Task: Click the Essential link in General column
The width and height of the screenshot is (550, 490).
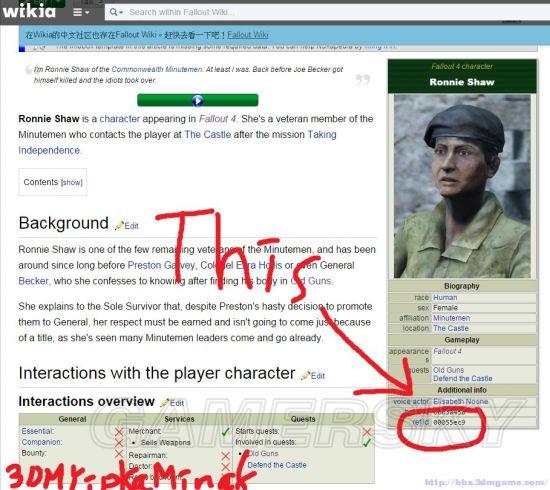Action: (x=38, y=431)
